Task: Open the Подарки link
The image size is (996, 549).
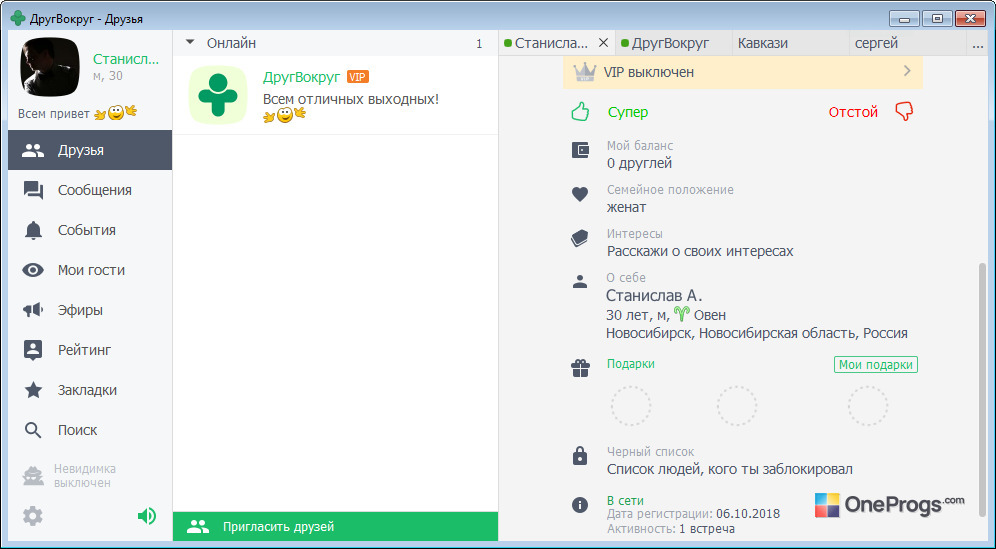Action: 630,364
